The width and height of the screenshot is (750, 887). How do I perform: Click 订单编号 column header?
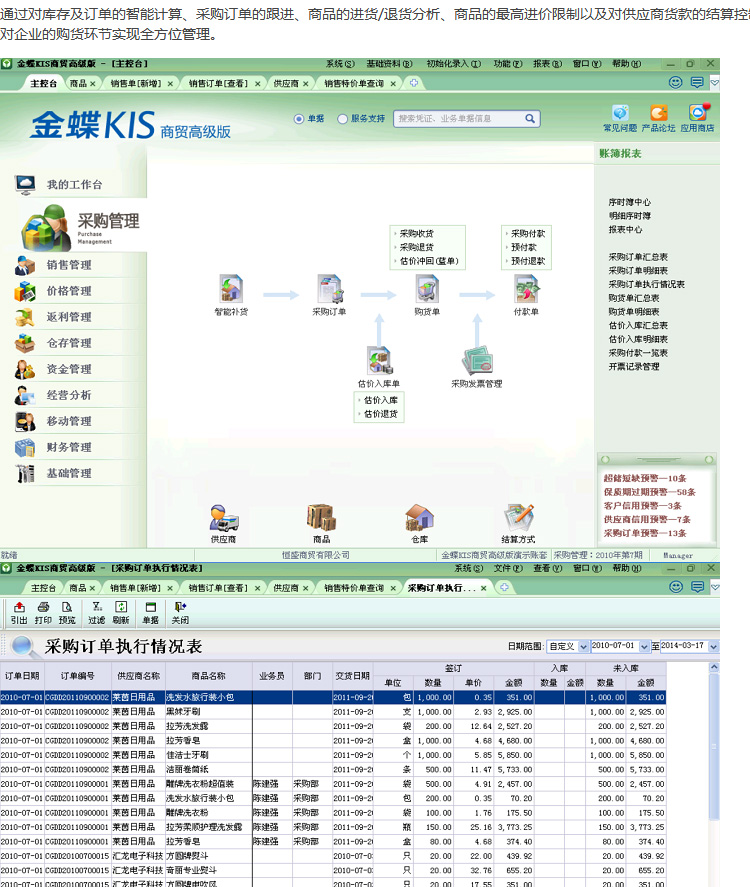click(x=77, y=676)
